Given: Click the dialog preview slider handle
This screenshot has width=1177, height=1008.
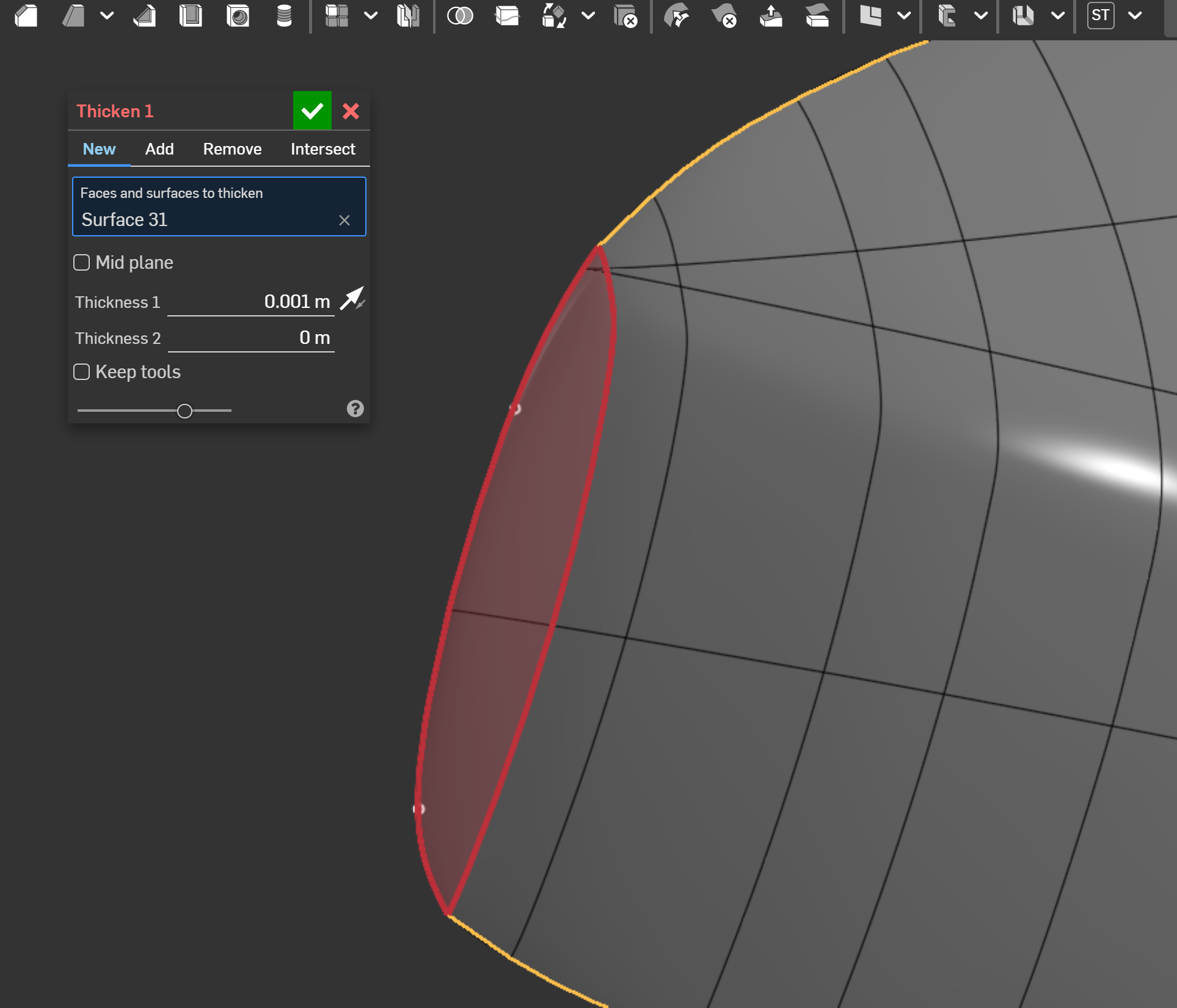Looking at the screenshot, I should [x=184, y=411].
